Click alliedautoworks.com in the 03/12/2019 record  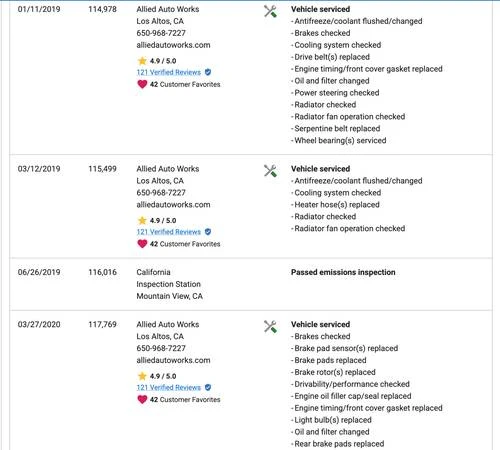[173, 205]
